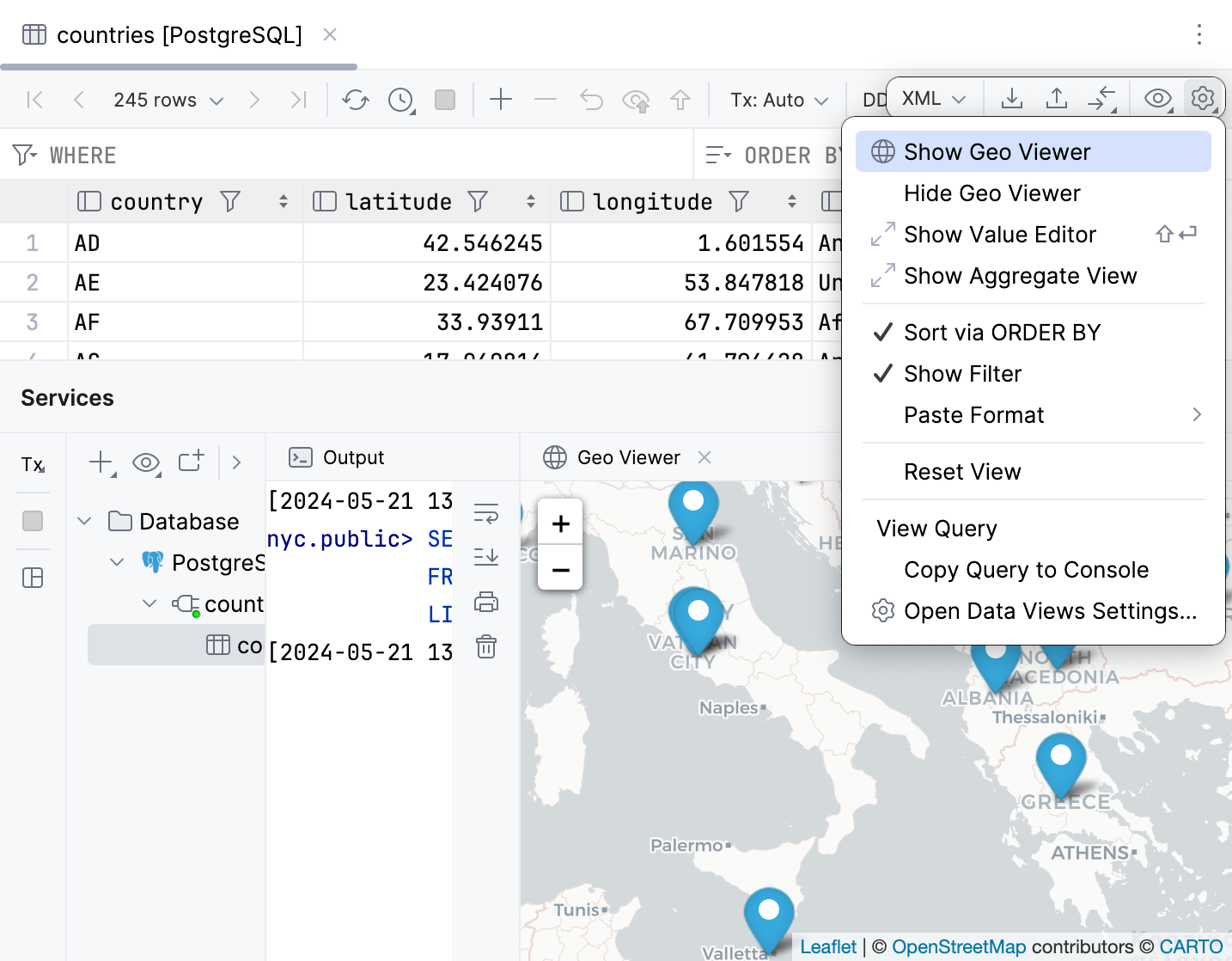Switch to the Geo Viewer tab
The height and width of the screenshot is (961, 1232).
pyautogui.click(x=628, y=456)
